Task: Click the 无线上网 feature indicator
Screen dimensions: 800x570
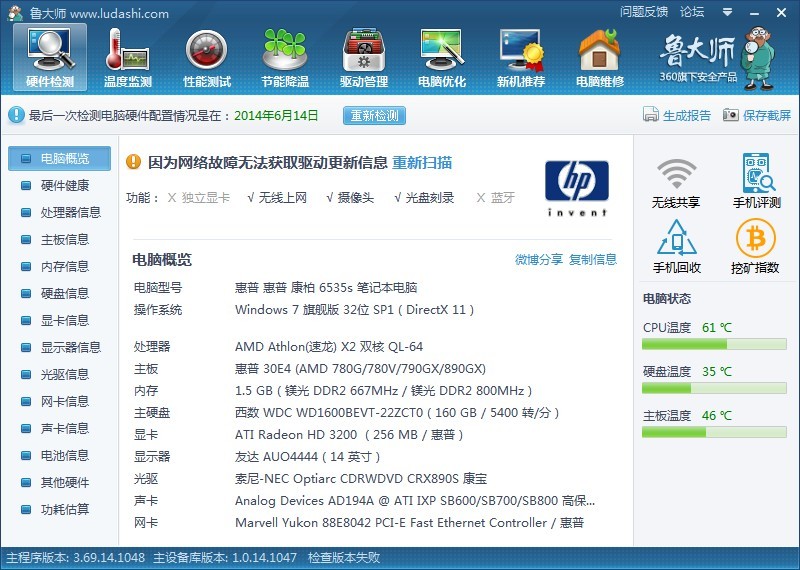Action: coord(277,198)
